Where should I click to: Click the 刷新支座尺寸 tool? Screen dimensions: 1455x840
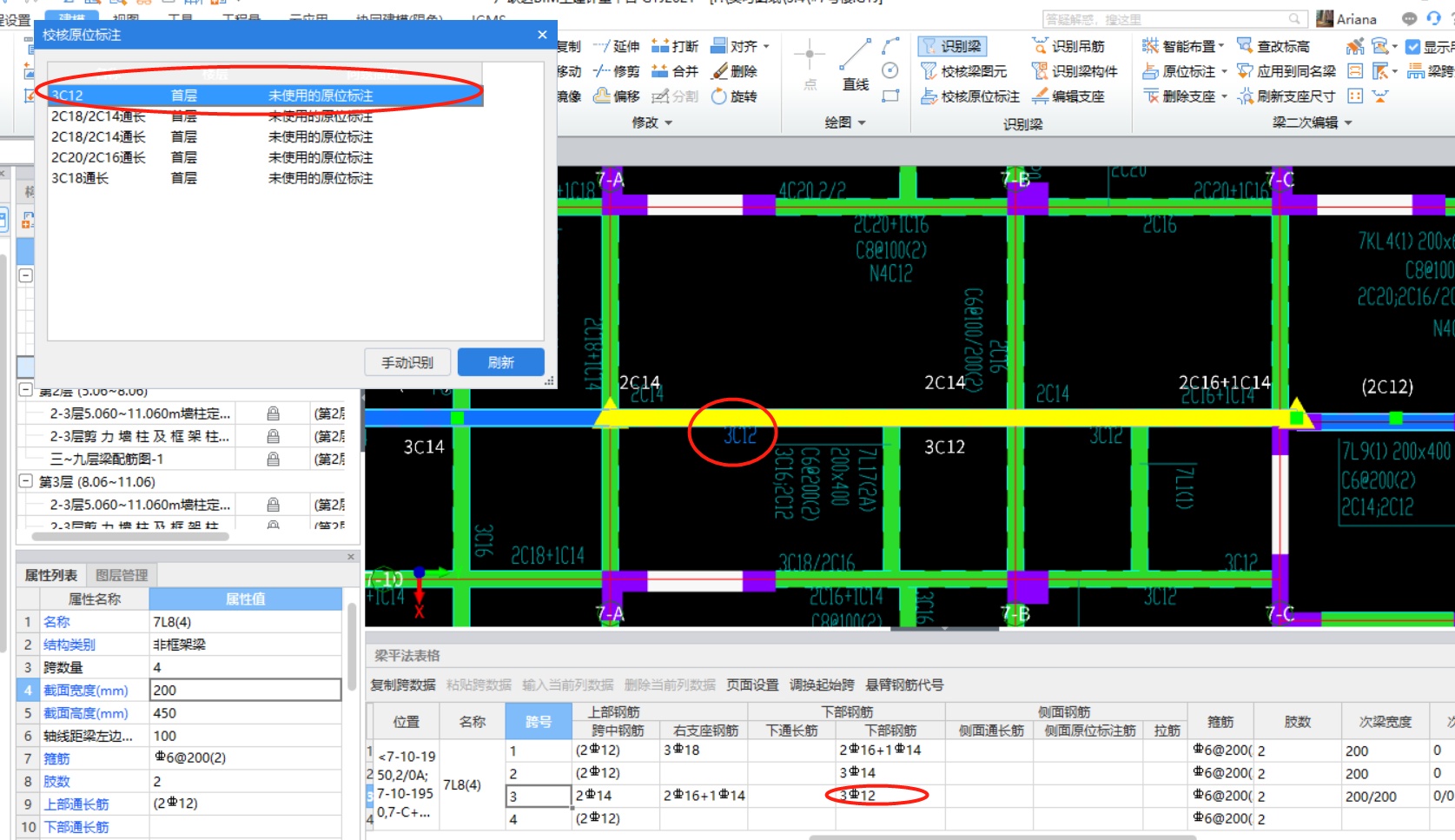point(1286,96)
